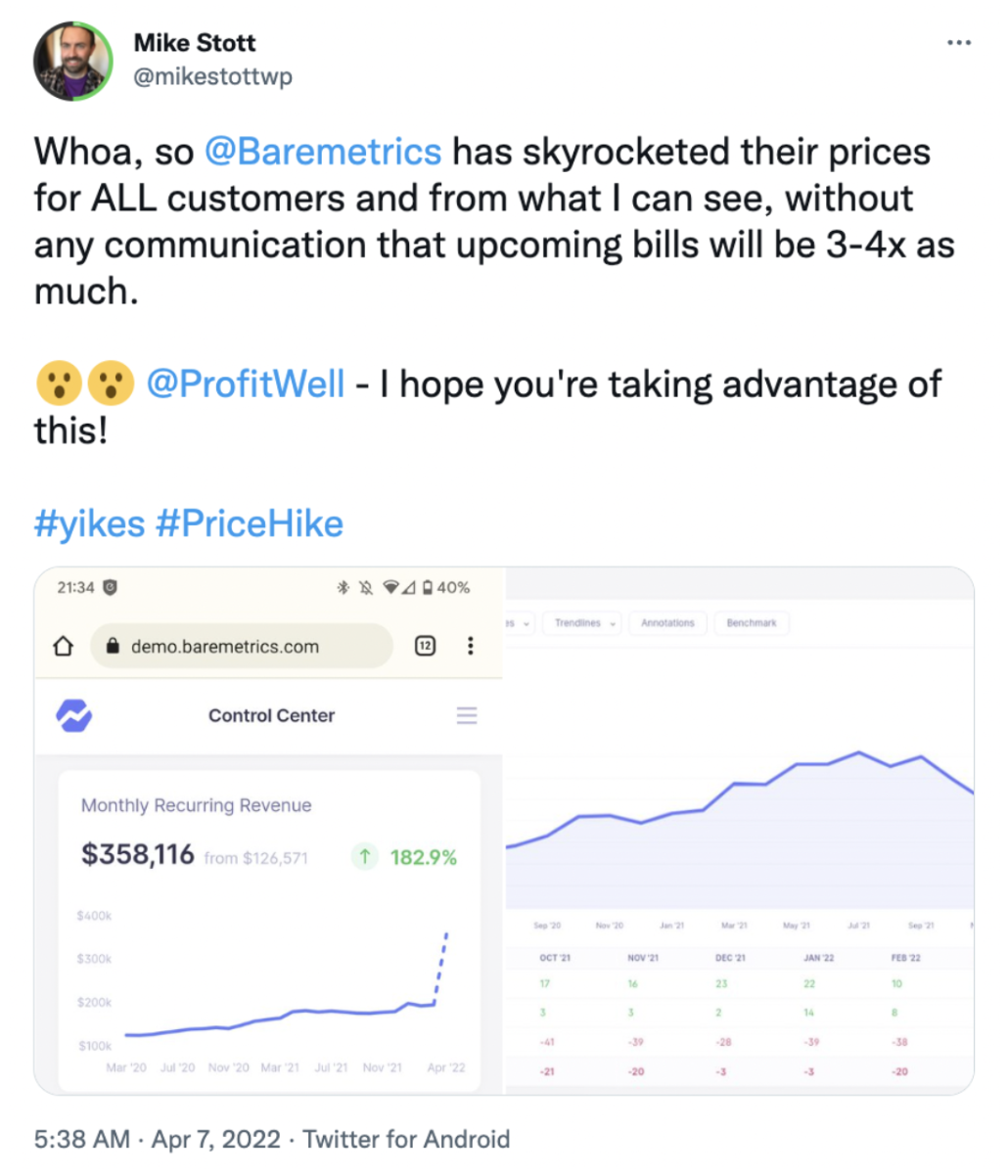
Task: Click the Annotations button
Action: 667,623
